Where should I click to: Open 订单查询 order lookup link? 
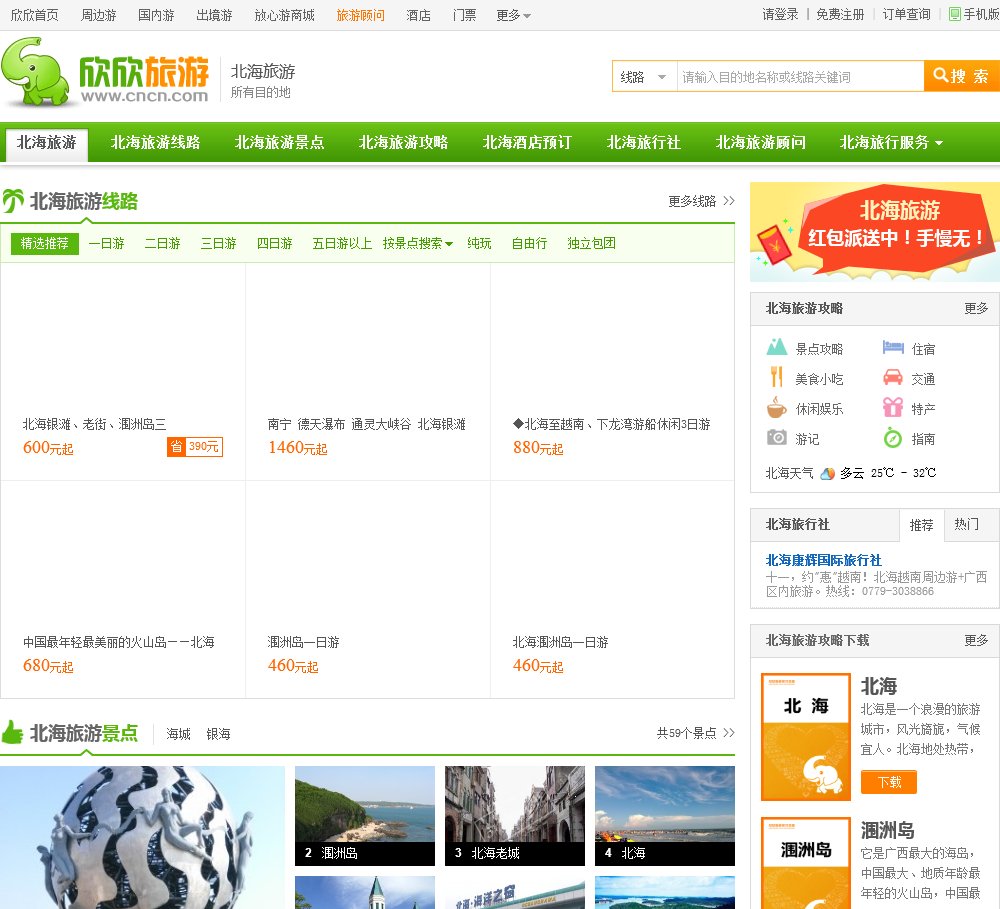pos(906,14)
